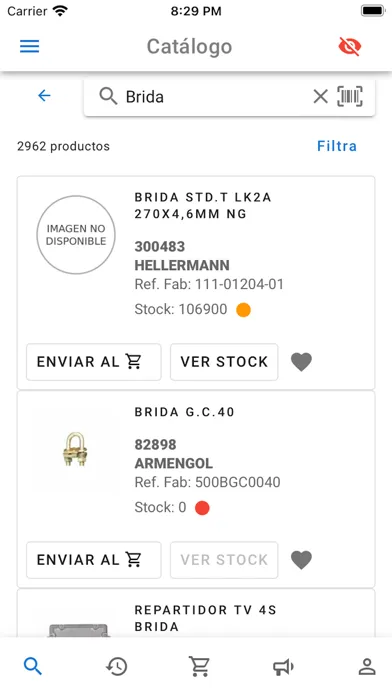This screenshot has width=392, height=696.
Task: Open the BRIDA G.C.40 product image
Action: 75,449
